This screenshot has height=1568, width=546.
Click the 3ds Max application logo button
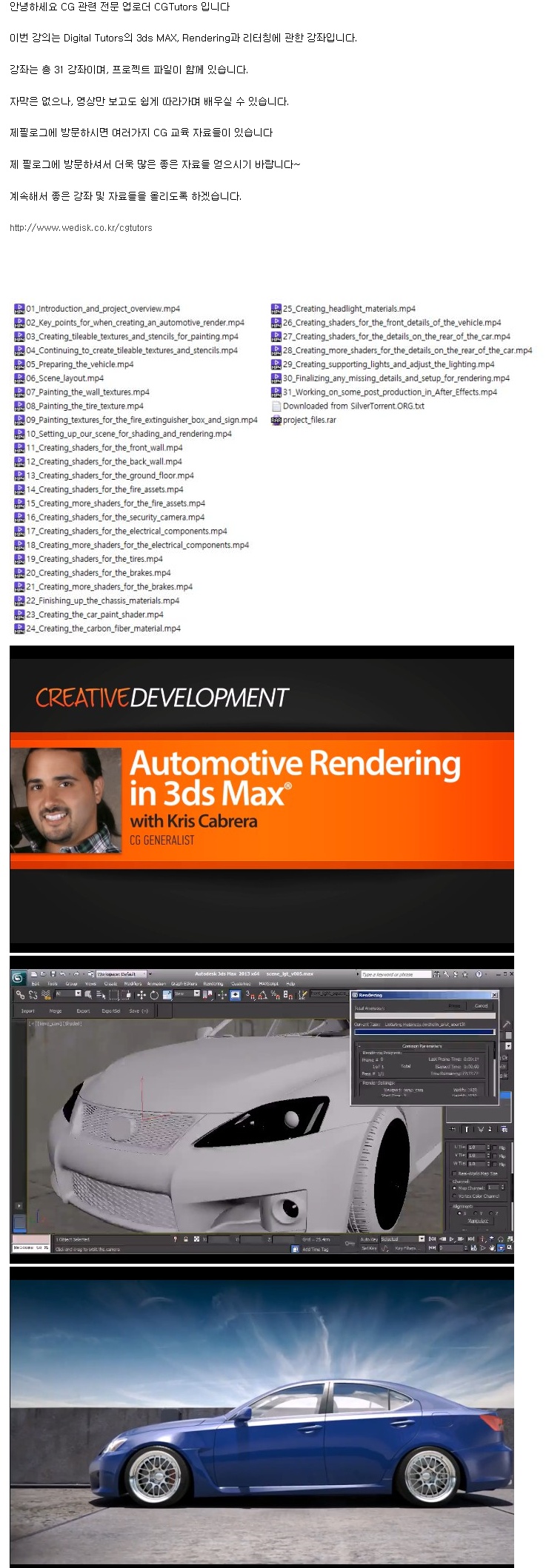pyautogui.click(x=19, y=978)
